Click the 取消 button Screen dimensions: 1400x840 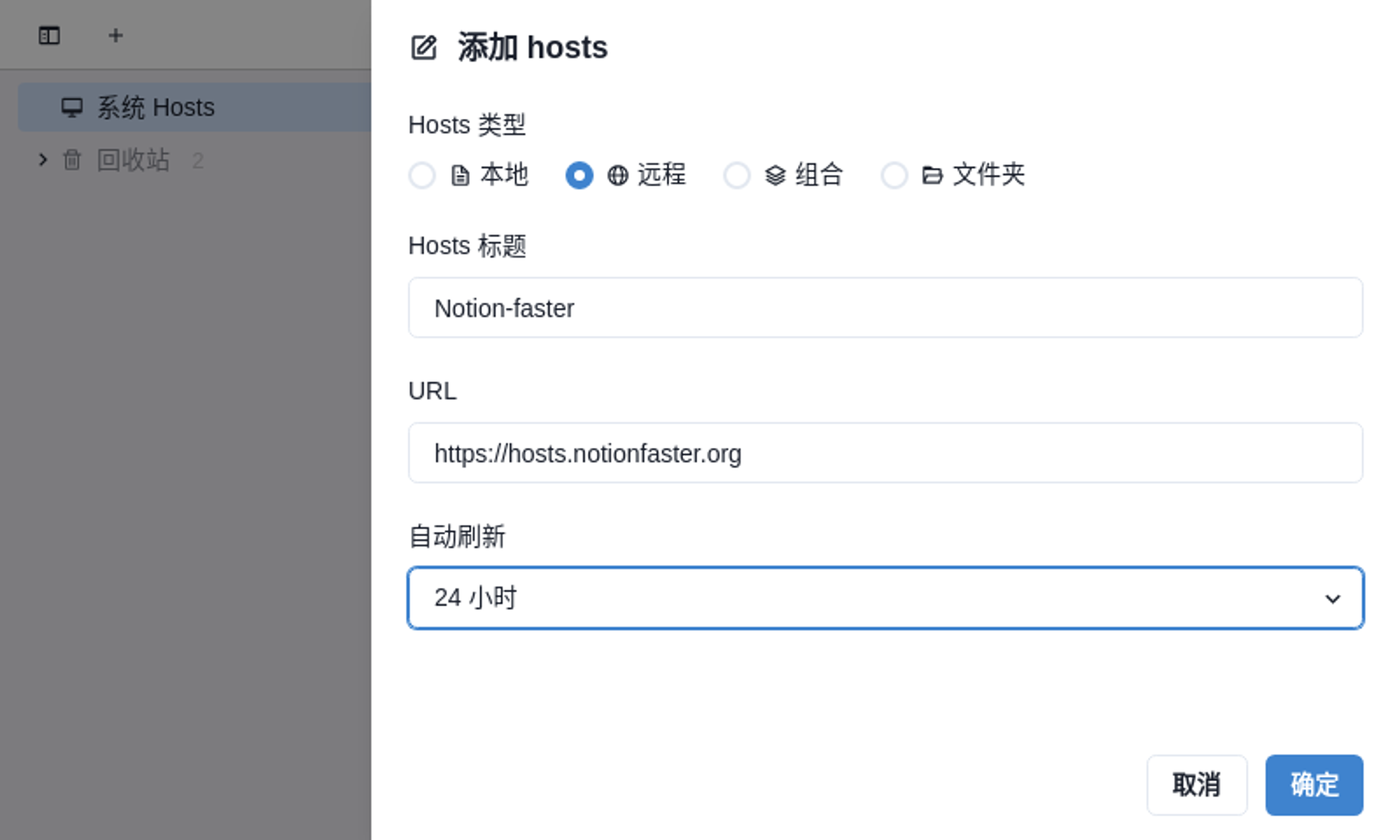click(1196, 785)
